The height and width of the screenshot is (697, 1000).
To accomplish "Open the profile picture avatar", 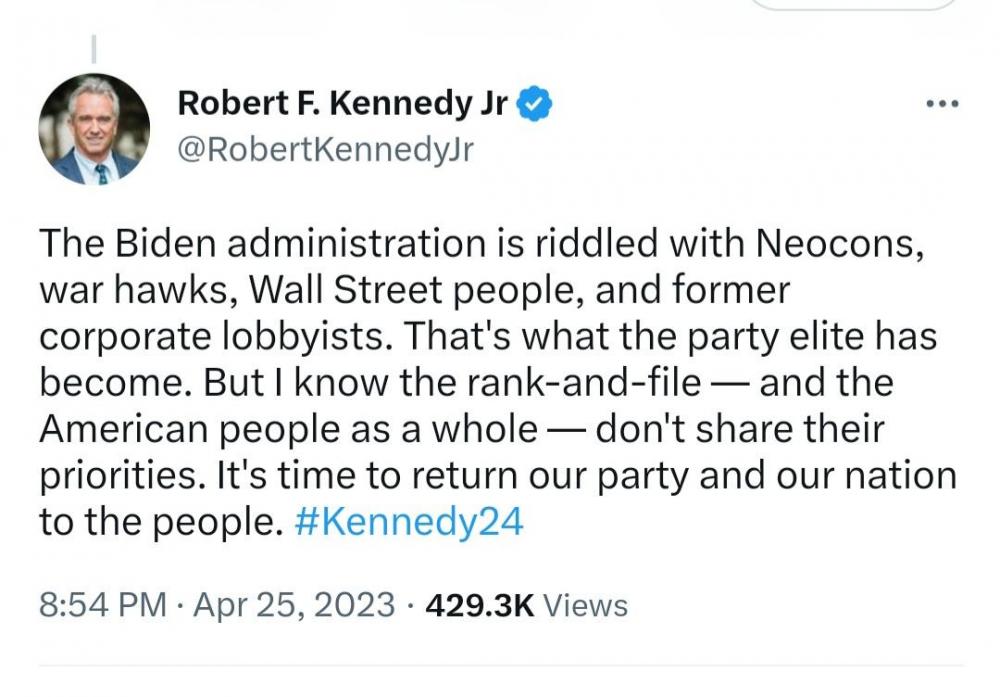I will click(94, 129).
